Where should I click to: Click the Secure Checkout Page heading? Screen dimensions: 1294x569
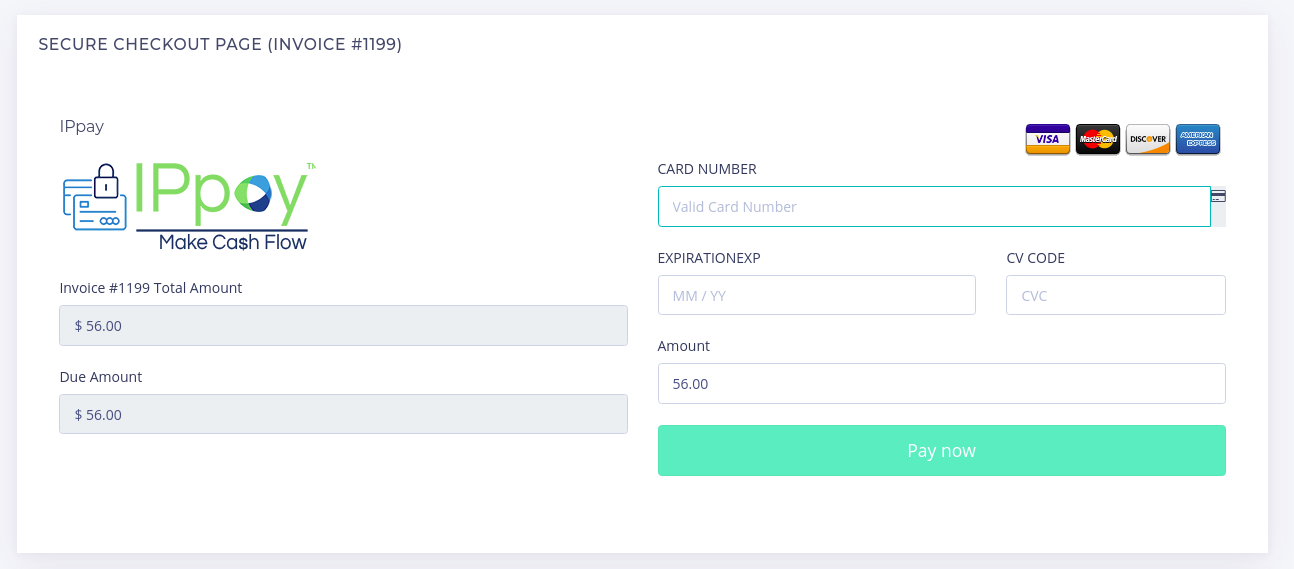coord(220,44)
